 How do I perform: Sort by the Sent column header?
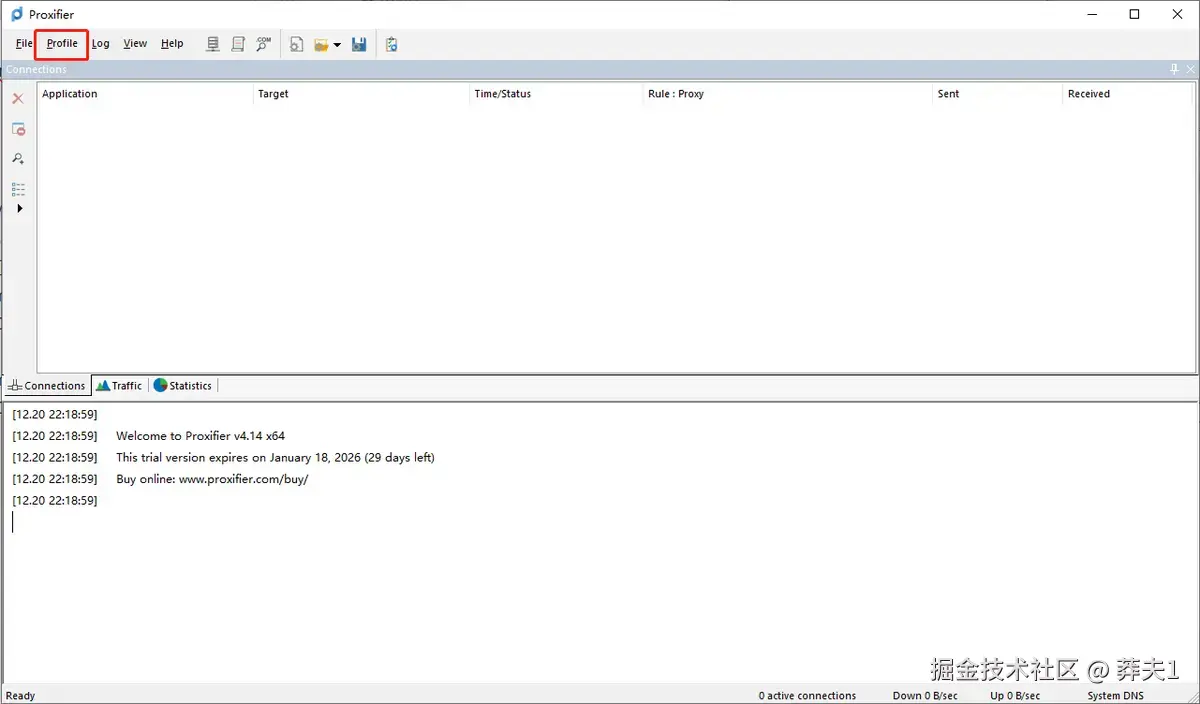coord(998,94)
